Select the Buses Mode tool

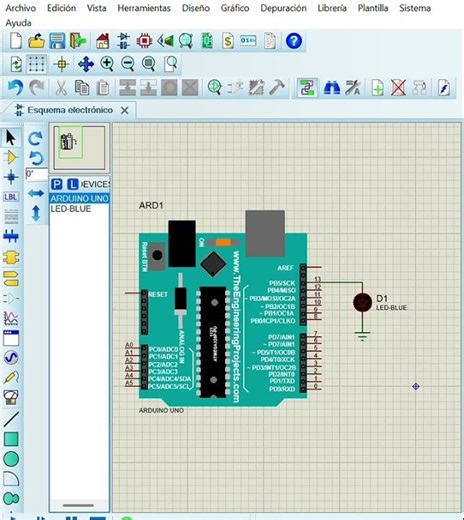coord(11,237)
